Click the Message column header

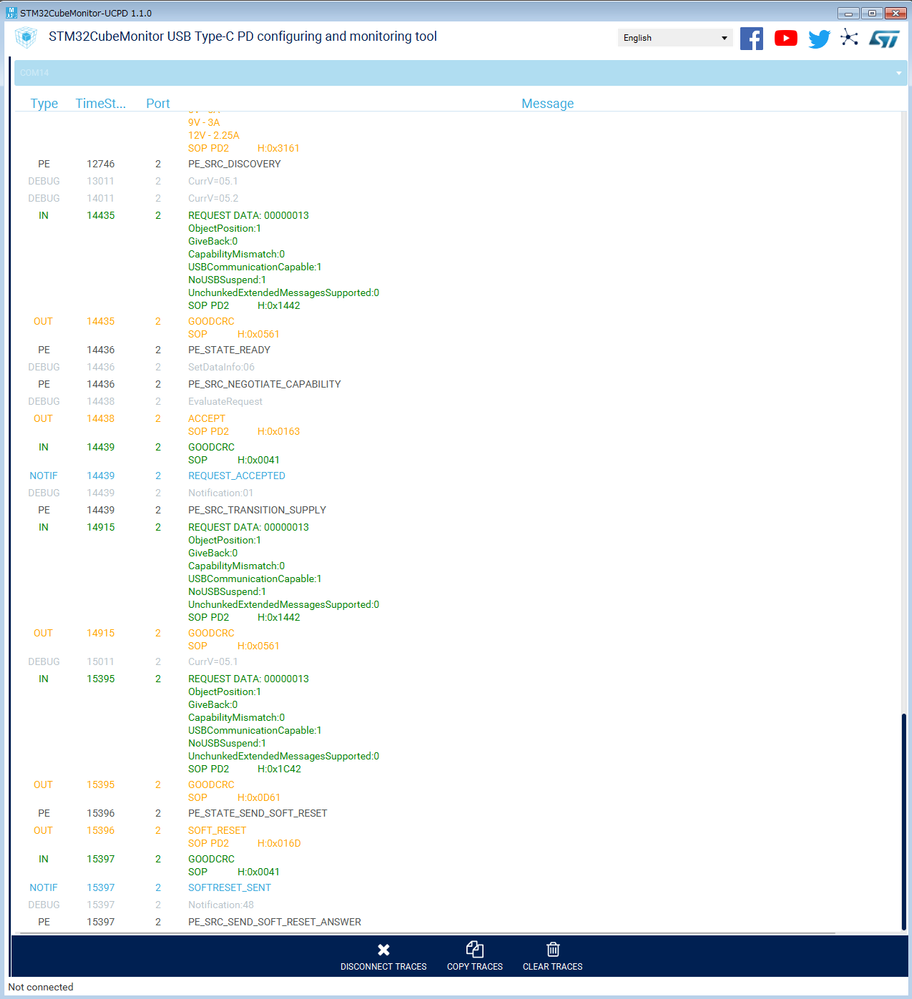tap(547, 103)
